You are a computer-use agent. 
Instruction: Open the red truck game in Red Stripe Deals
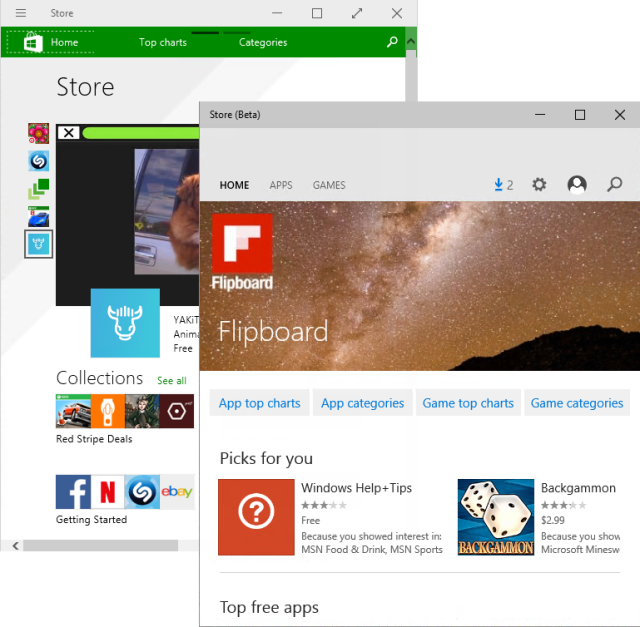pos(73,411)
